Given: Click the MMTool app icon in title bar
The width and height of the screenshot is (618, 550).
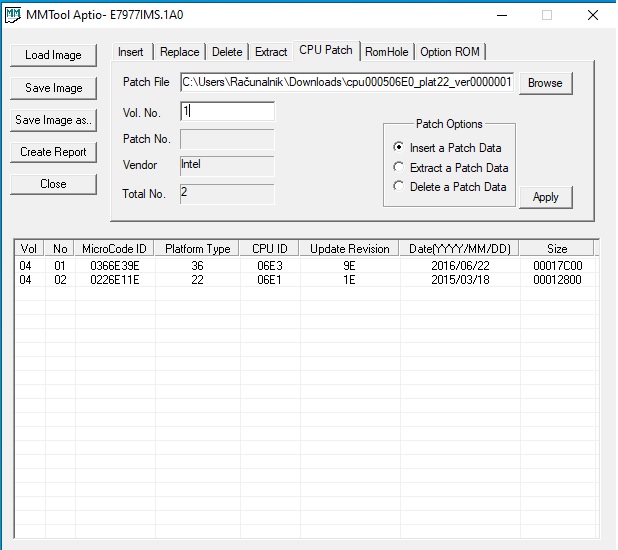Looking at the screenshot, I should coord(13,15).
